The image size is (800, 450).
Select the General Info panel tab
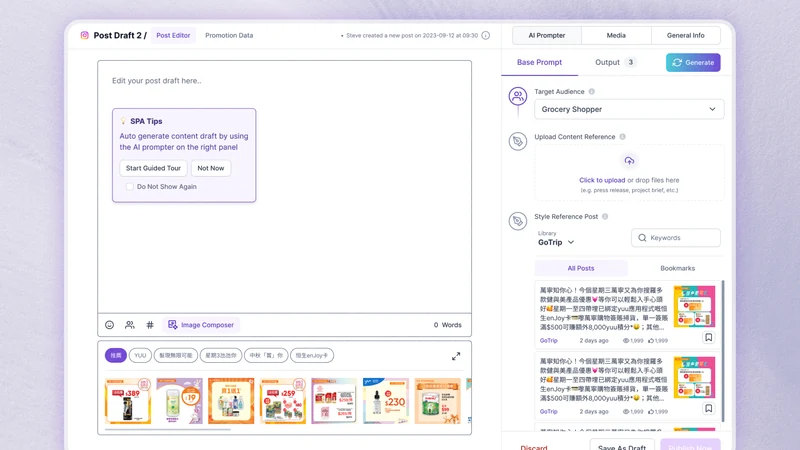click(x=685, y=35)
